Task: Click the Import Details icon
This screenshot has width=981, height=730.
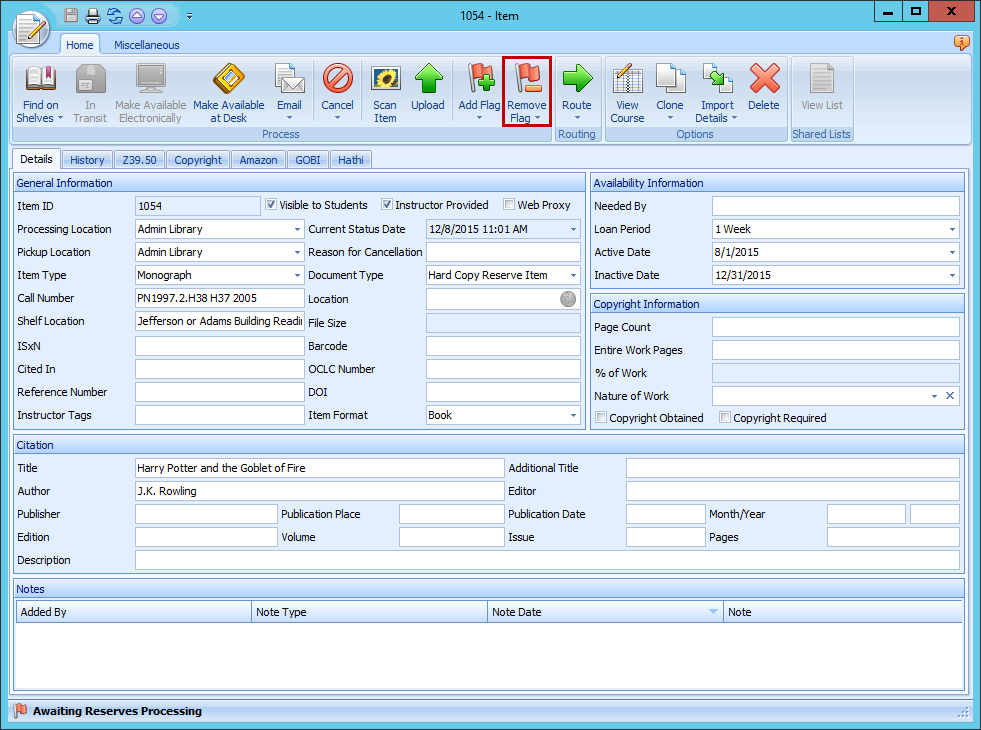Action: tap(716, 80)
